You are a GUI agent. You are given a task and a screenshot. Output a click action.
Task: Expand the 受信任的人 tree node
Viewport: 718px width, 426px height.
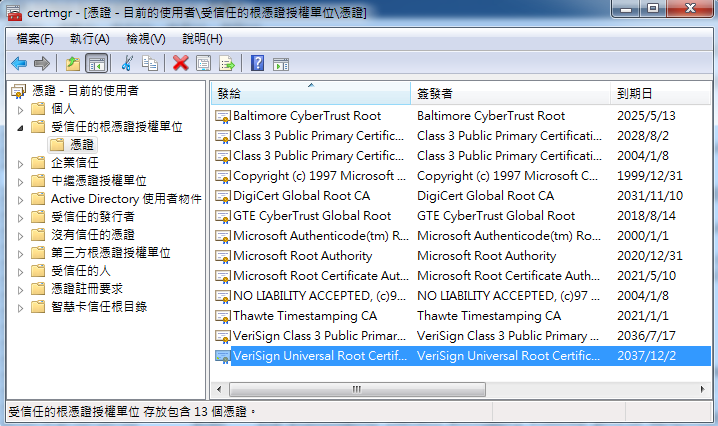point(20,272)
